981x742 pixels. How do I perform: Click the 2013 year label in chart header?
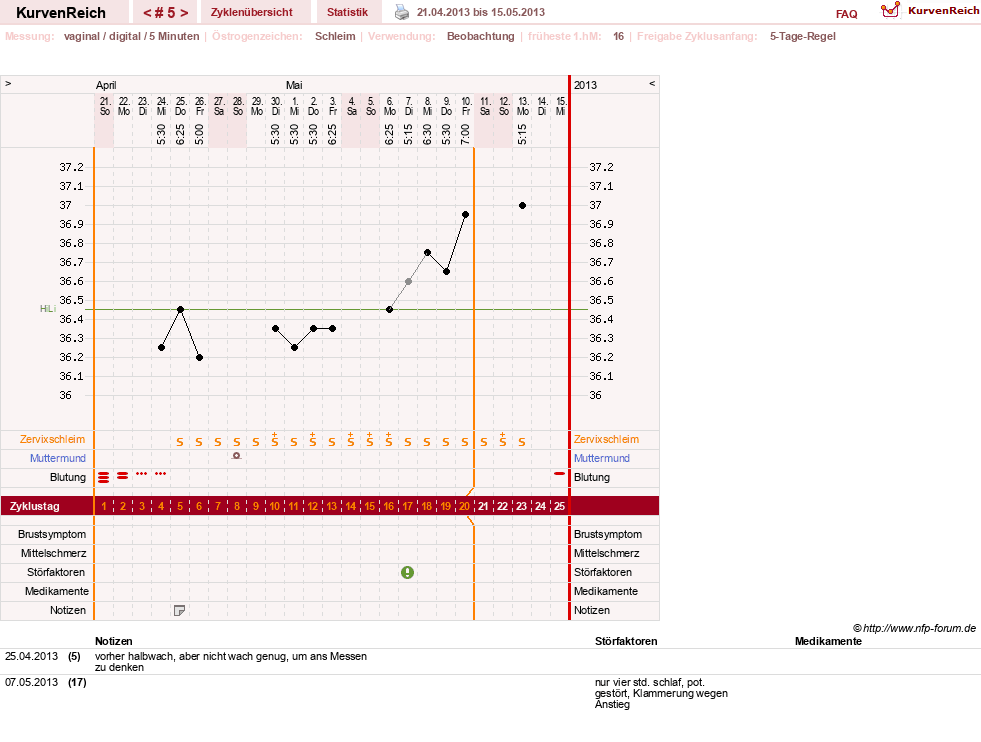[x=586, y=85]
